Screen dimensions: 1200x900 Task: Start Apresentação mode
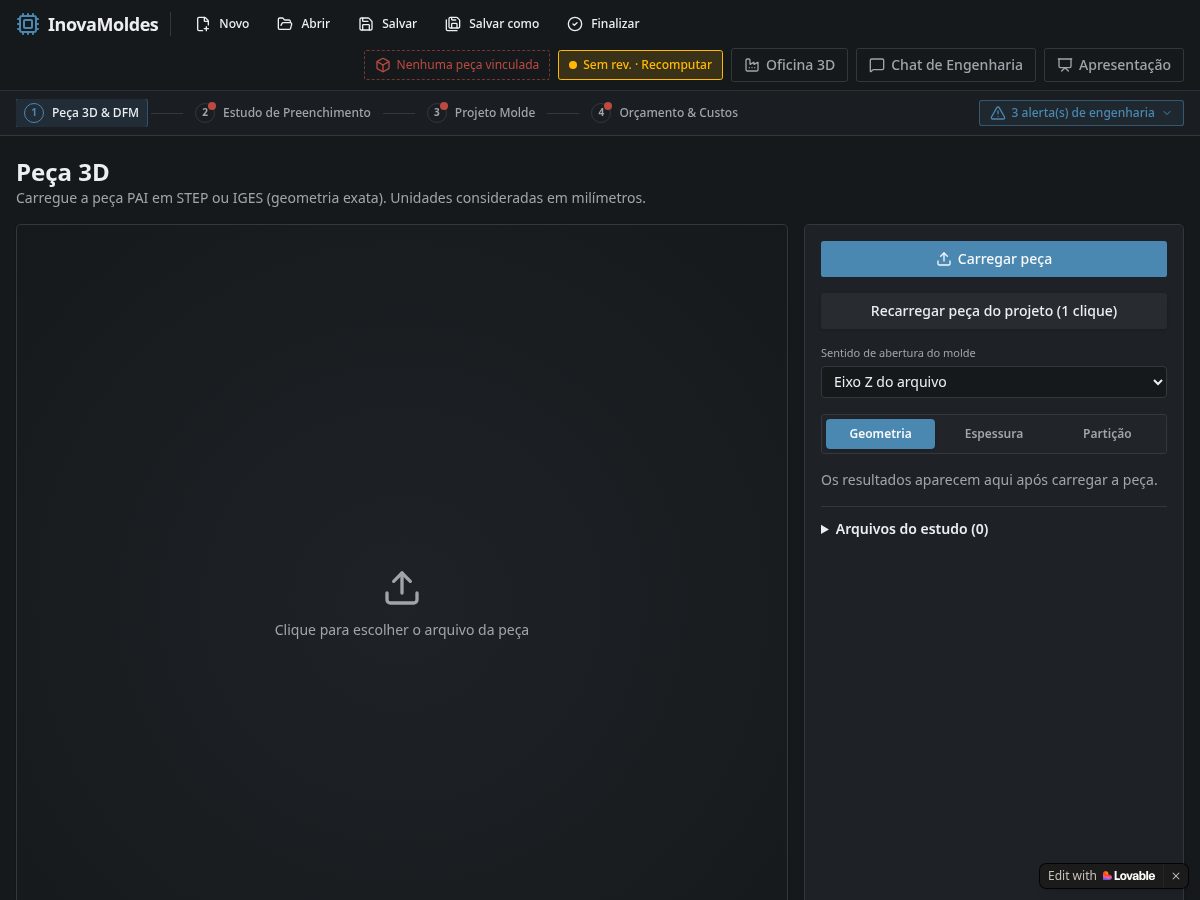click(1114, 65)
